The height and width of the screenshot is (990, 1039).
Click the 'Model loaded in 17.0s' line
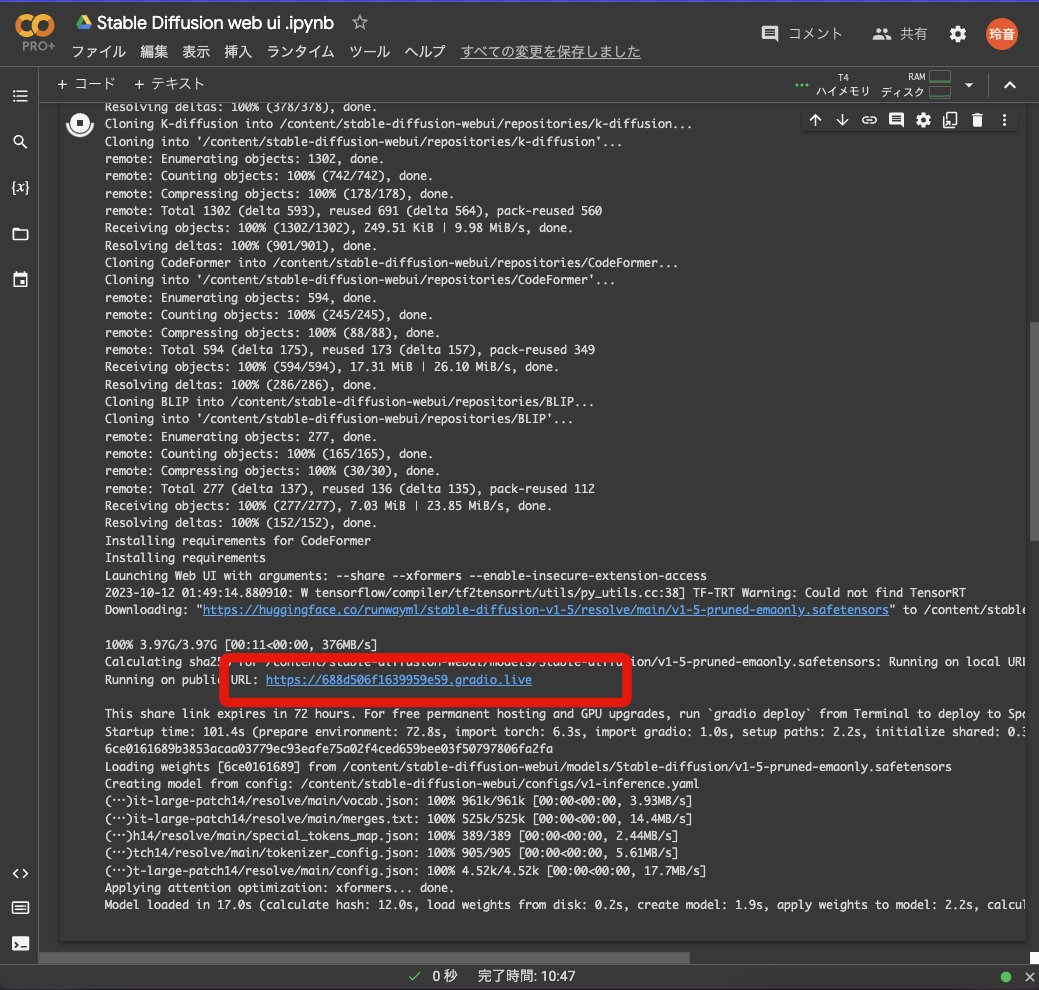coord(565,905)
